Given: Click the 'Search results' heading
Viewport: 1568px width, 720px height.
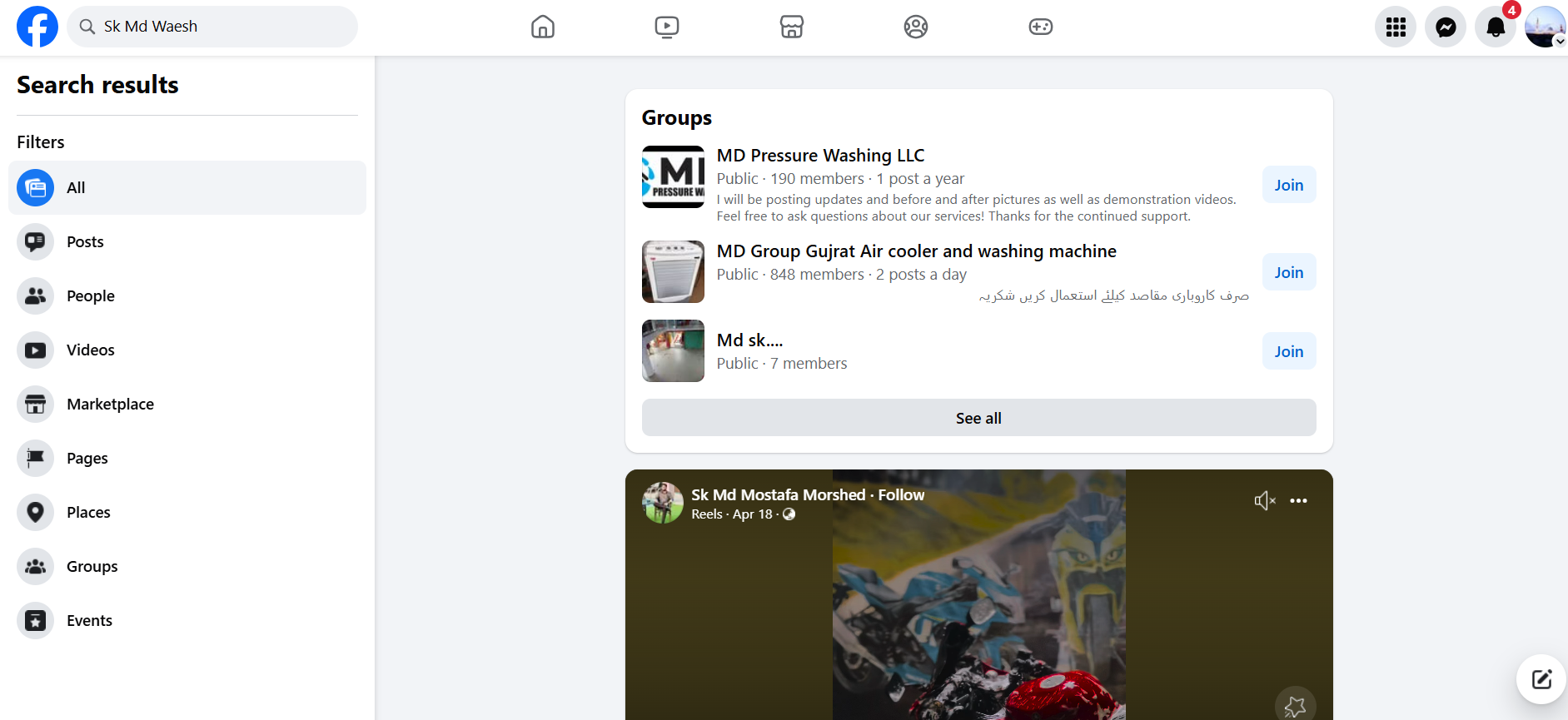Looking at the screenshot, I should 97,85.
